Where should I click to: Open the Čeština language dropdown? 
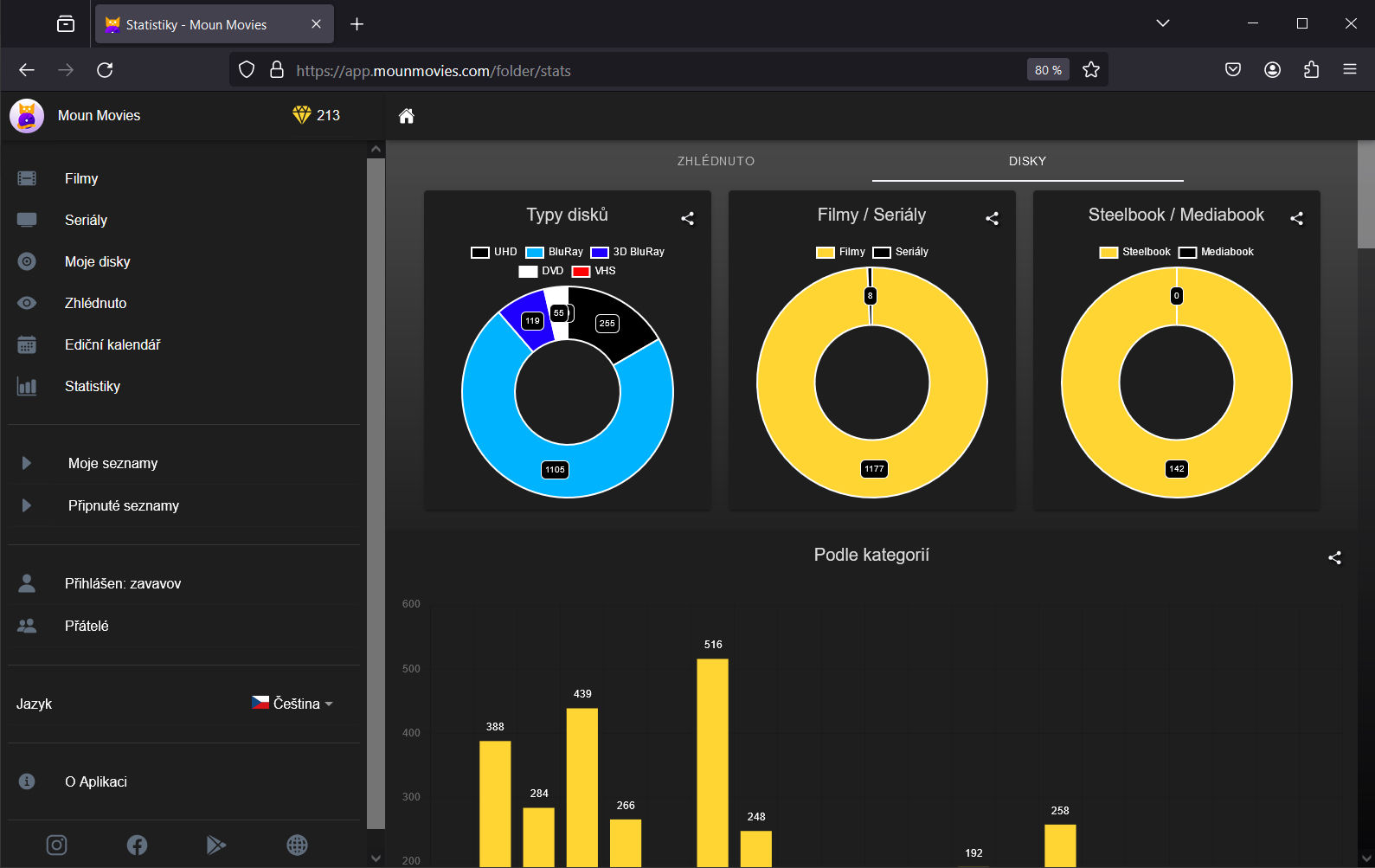click(x=292, y=704)
